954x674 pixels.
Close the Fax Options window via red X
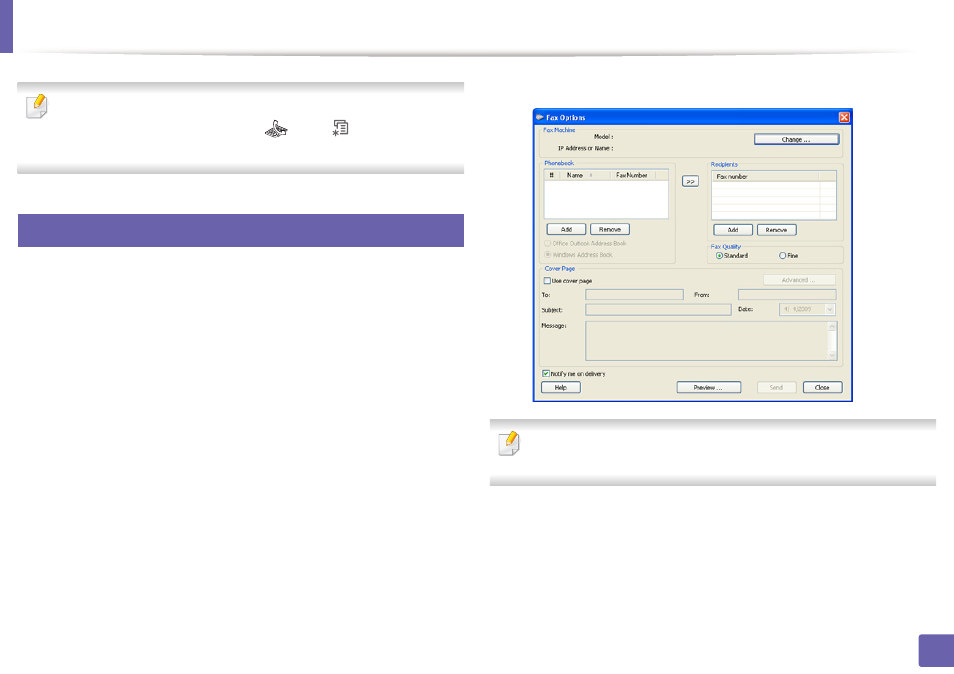tap(844, 117)
